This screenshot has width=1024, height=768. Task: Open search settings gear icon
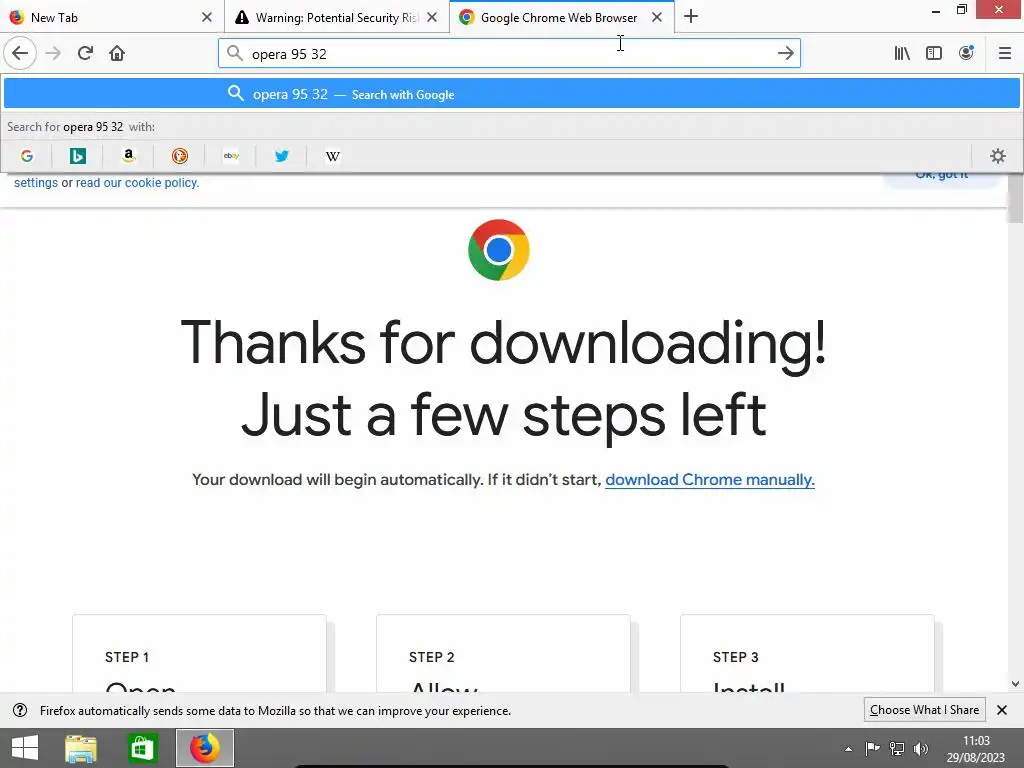[997, 156]
